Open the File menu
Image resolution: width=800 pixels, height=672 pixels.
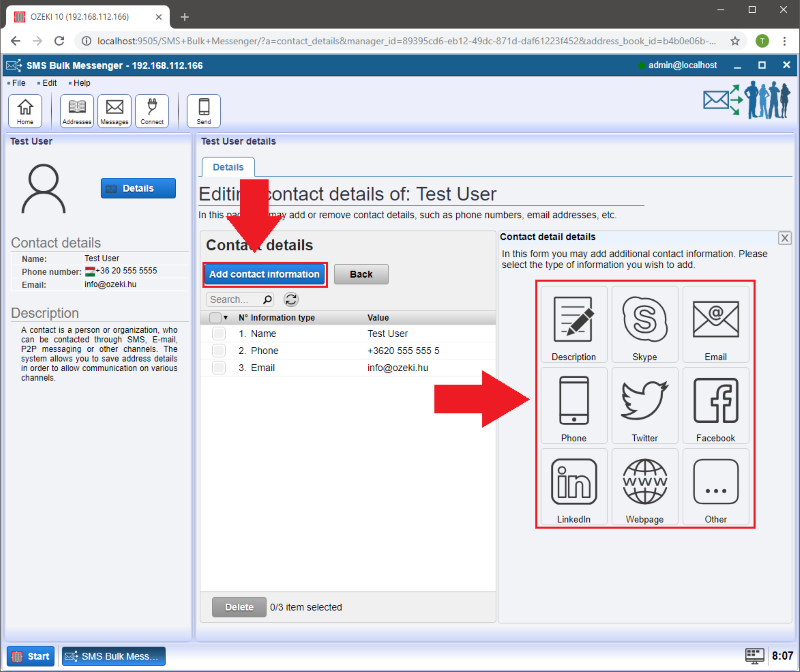pyautogui.click(x=18, y=83)
